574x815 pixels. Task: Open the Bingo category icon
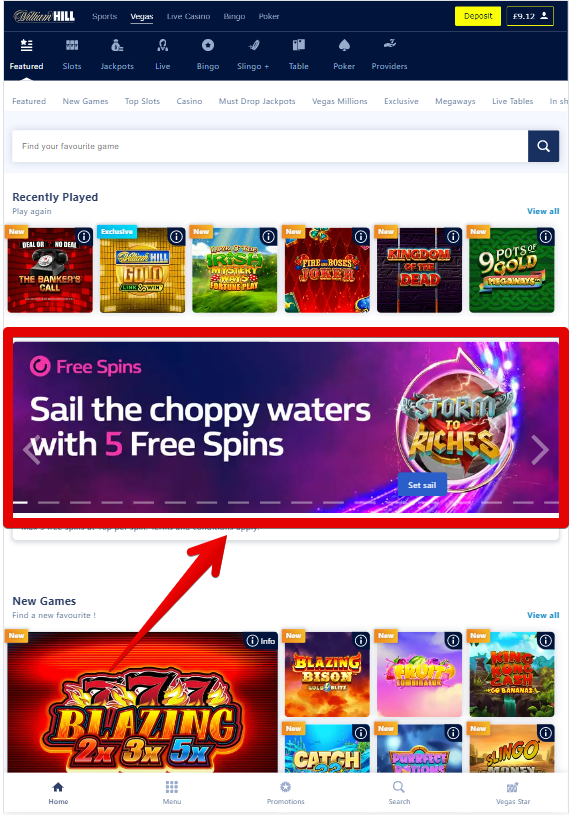coord(208,46)
